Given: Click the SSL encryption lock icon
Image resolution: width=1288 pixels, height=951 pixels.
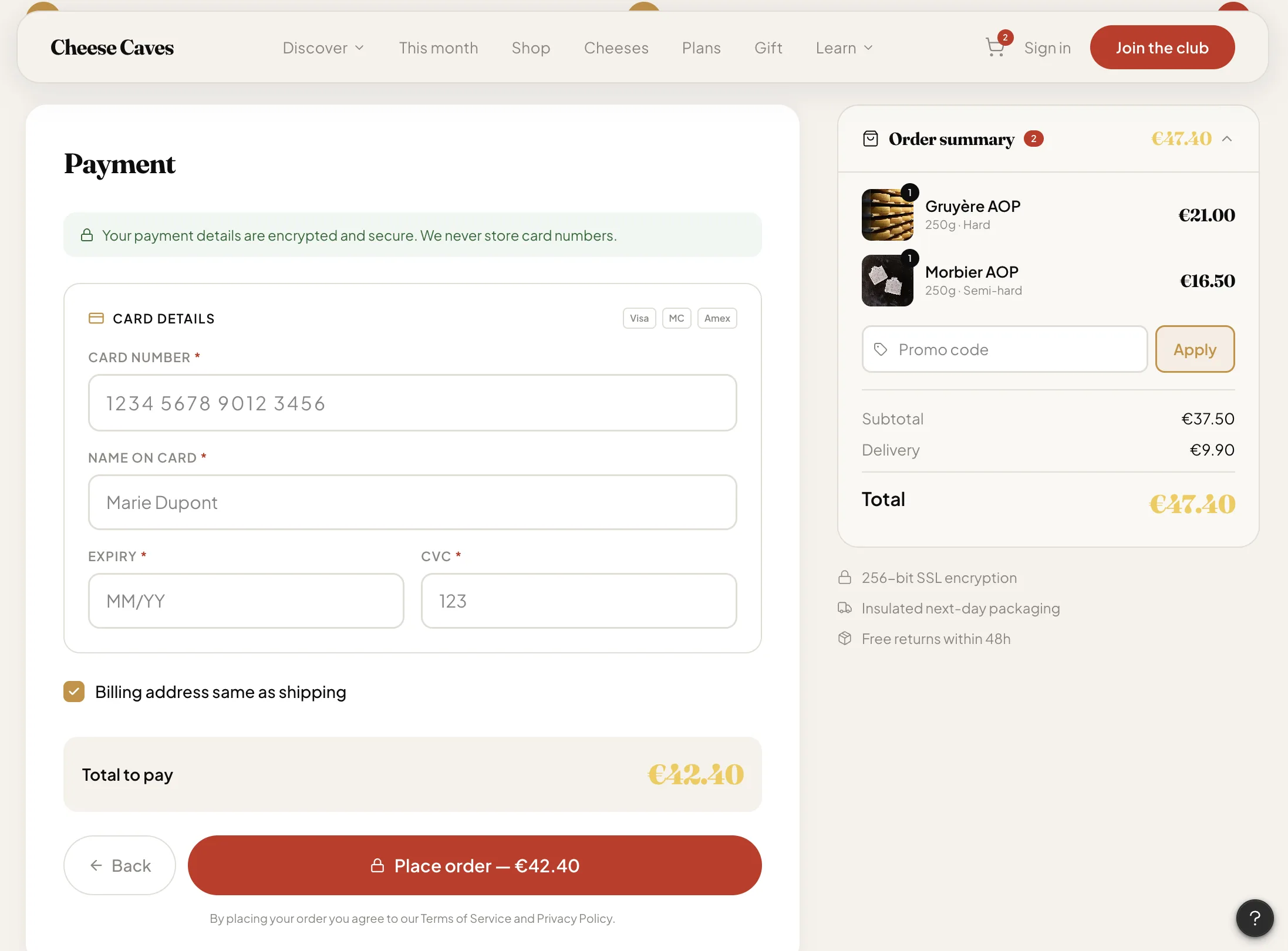Looking at the screenshot, I should (x=845, y=577).
